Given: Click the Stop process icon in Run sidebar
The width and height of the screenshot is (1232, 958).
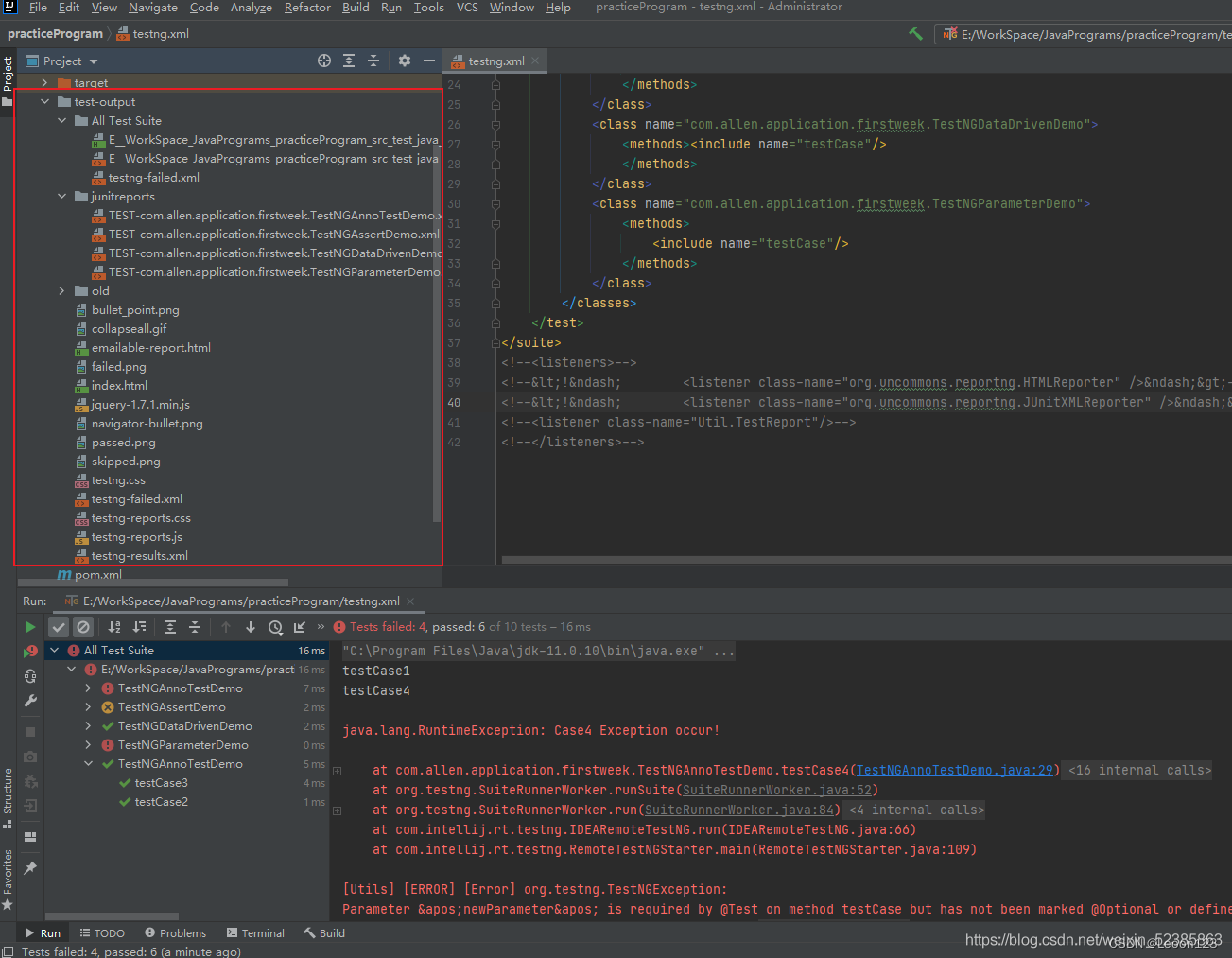Looking at the screenshot, I should coord(30,732).
